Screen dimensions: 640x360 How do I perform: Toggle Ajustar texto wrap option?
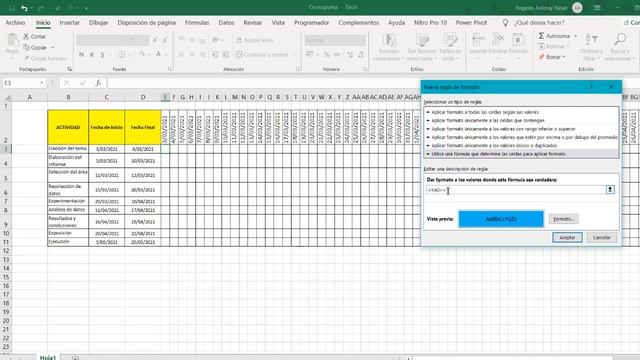click(255, 40)
